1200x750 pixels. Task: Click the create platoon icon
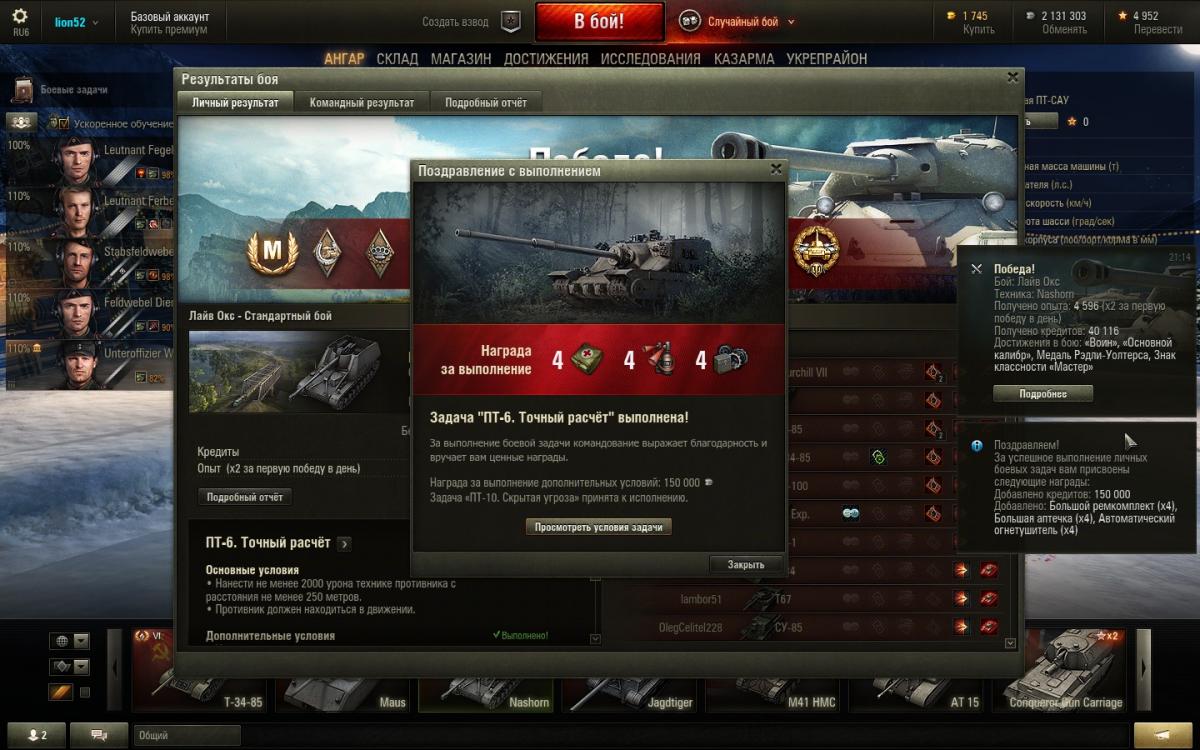pos(511,21)
